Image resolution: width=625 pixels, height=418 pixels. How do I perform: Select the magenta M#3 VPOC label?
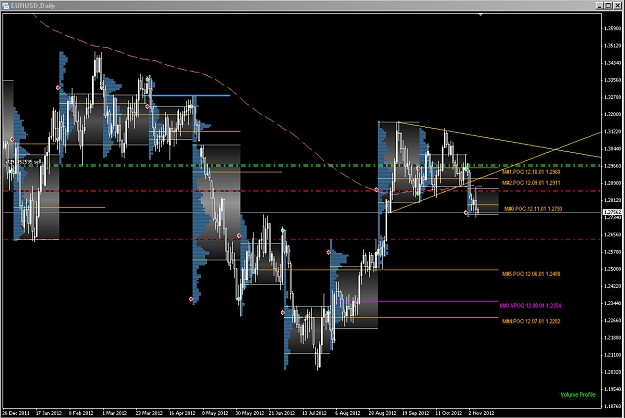pyautogui.click(x=530, y=306)
